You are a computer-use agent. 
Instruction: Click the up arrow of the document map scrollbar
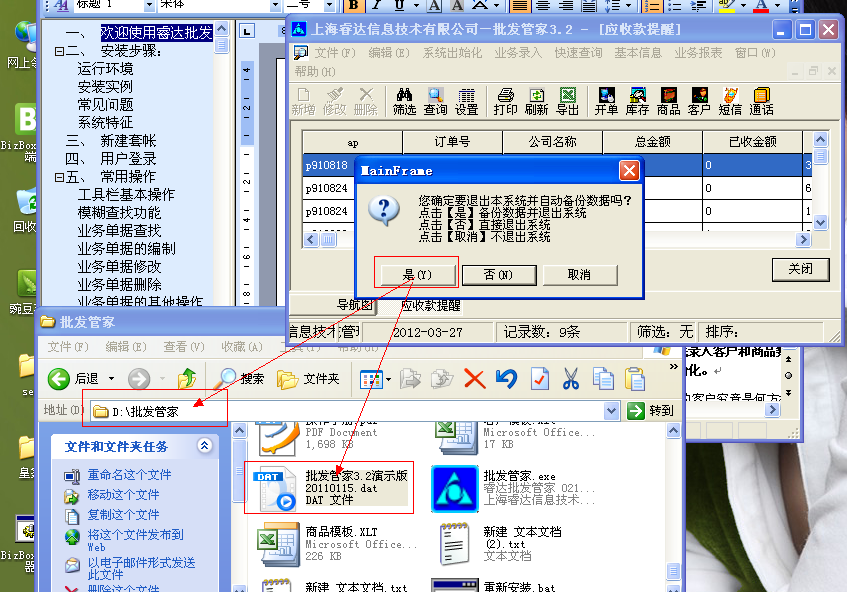point(221,28)
